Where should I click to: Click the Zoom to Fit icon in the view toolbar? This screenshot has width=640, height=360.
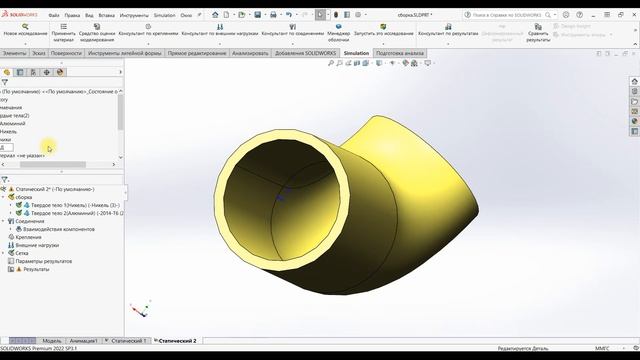(x=331, y=63)
